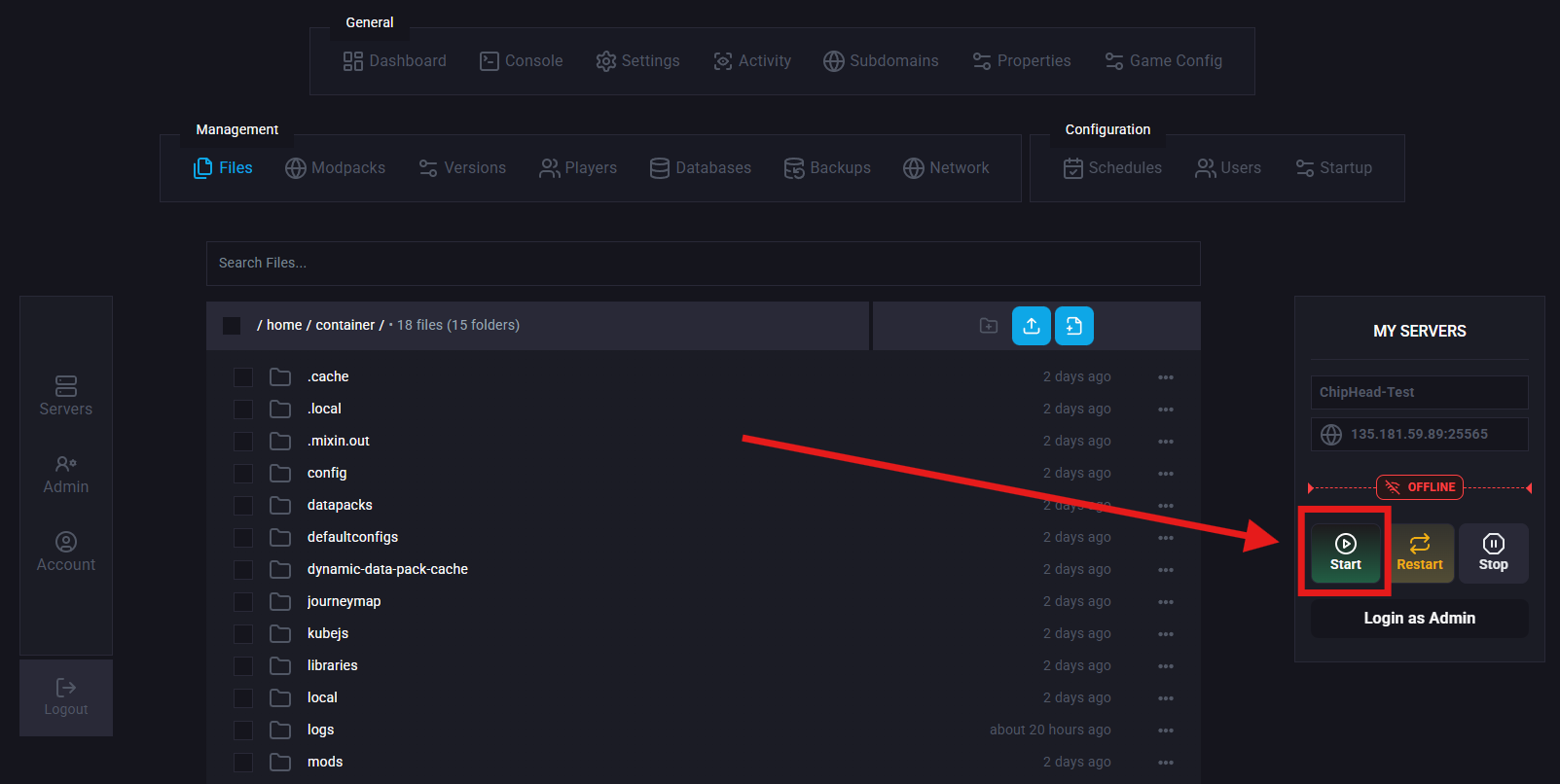1560x784 pixels.
Task: Go to the Dashboard tab
Action: click(394, 61)
